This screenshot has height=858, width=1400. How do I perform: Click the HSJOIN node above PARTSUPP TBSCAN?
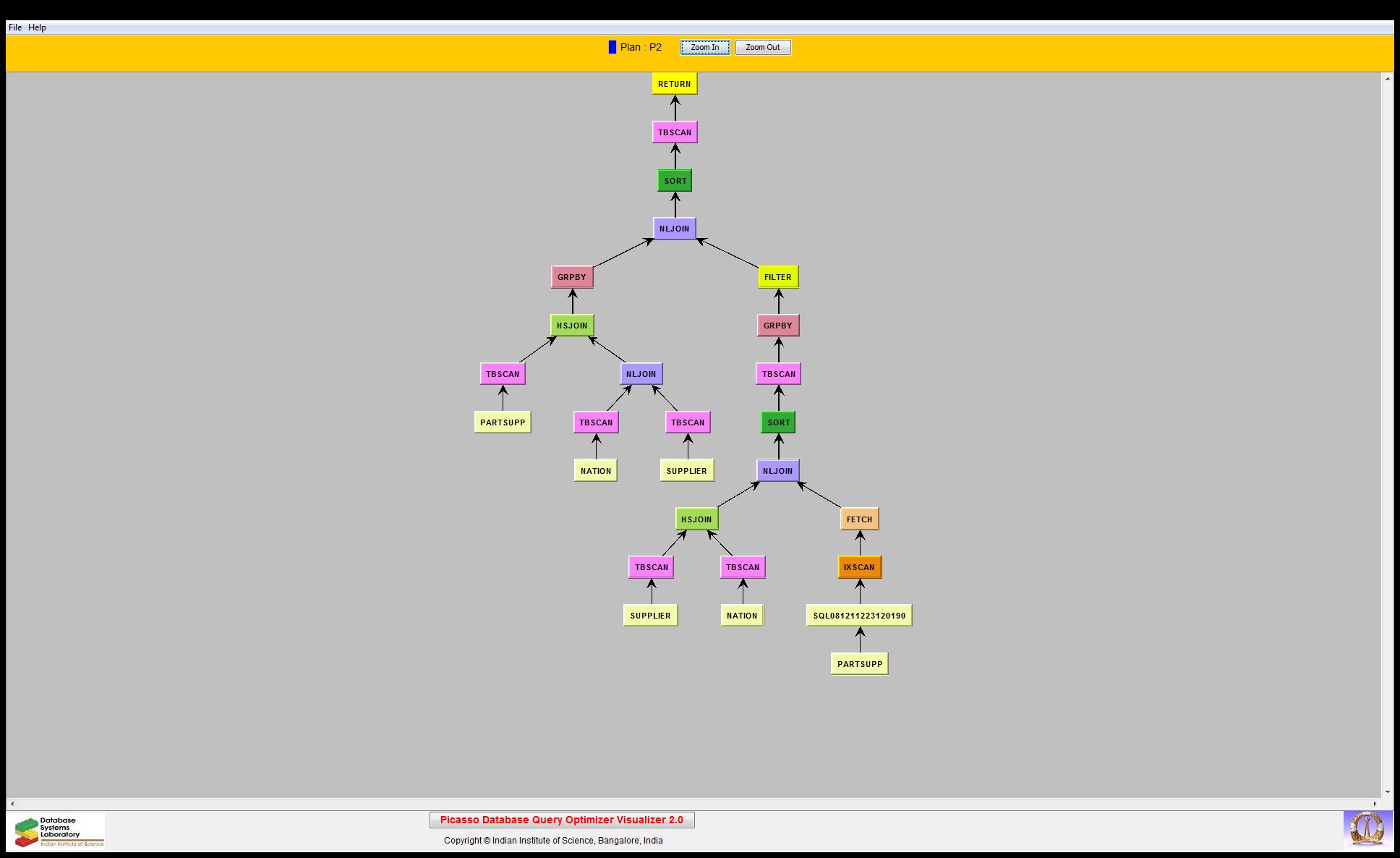572,326
